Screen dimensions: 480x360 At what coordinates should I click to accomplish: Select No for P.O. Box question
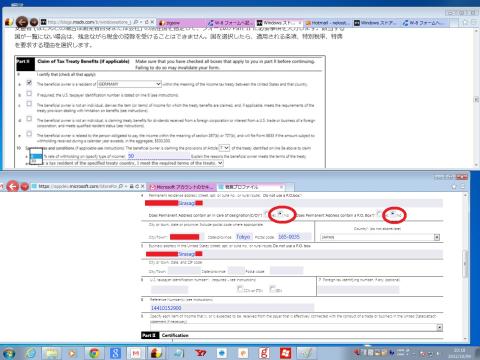[393, 214]
